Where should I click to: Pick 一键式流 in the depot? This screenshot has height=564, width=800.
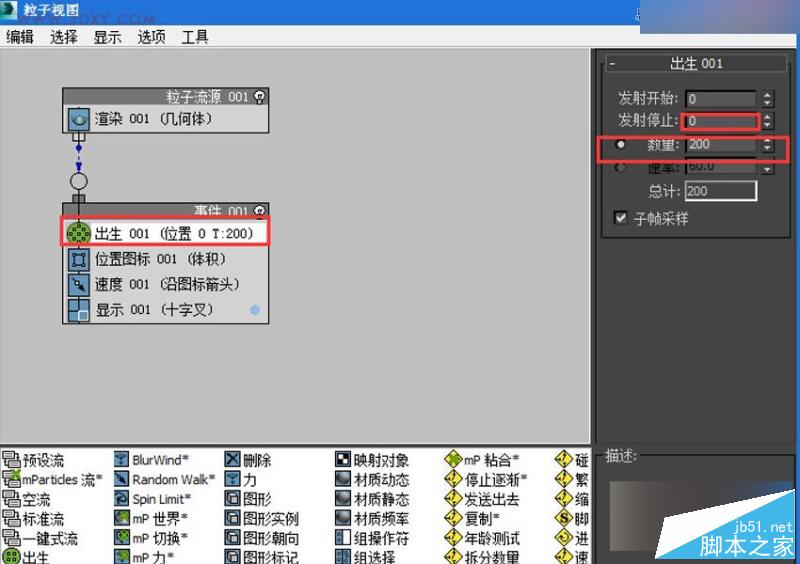[40, 538]
